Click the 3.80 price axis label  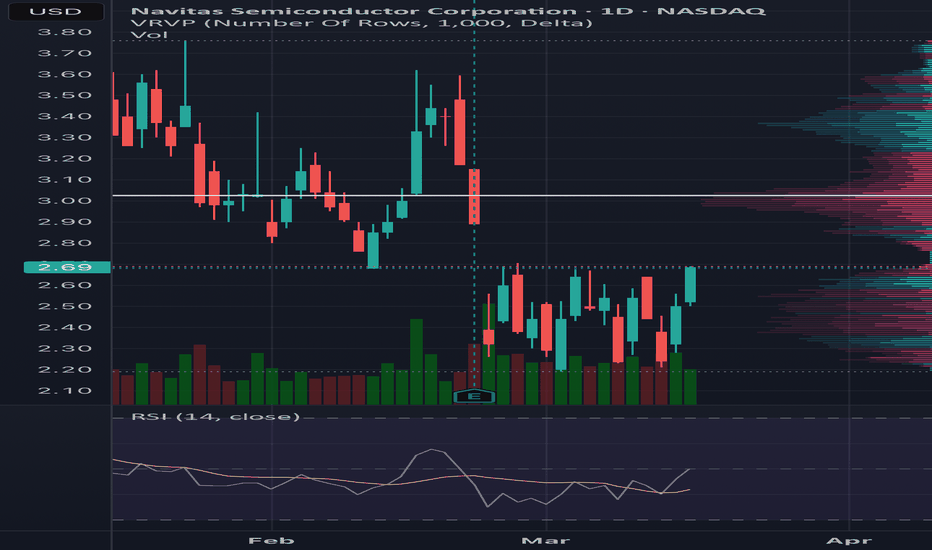(65, 32)
